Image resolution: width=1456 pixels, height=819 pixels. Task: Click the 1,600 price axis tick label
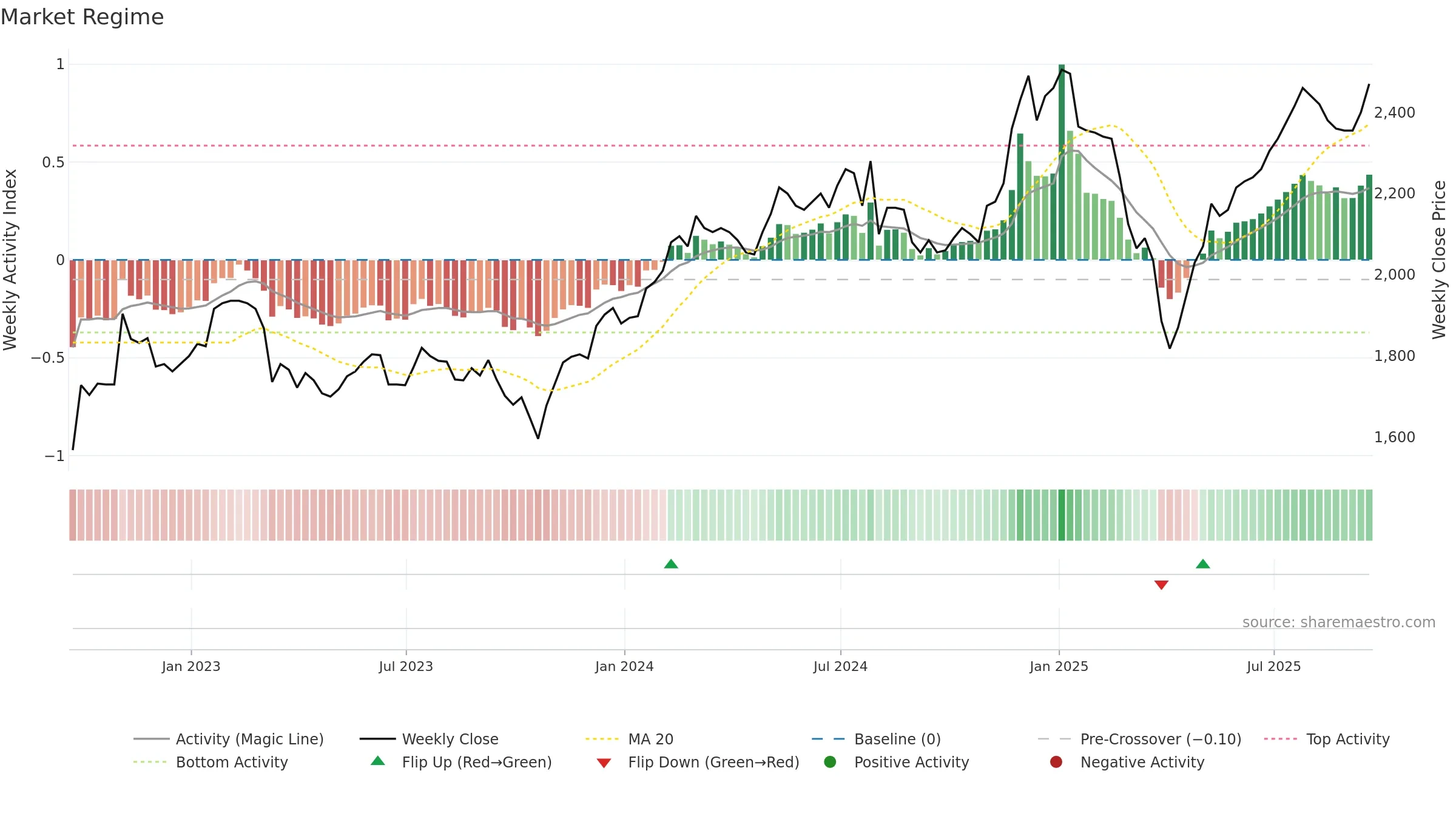click(x=1395, y=437)
